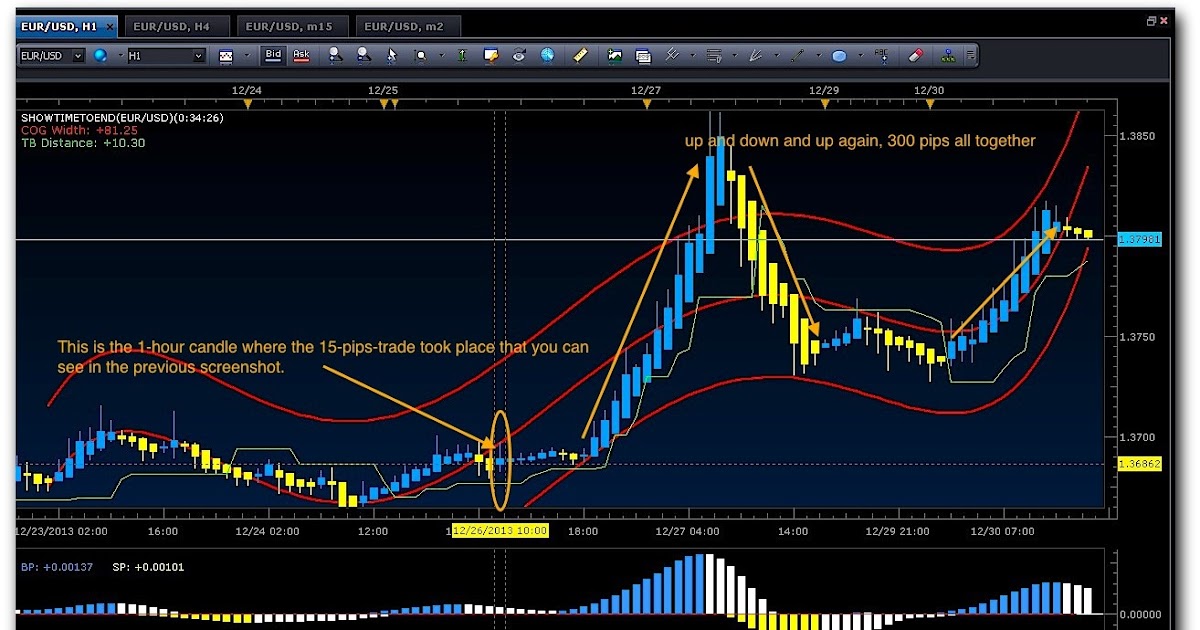Click the blue globe icon
Image resolution: width=1200 pixels, height=630 pixels.
pyautogui.click(x=100, y=56)
